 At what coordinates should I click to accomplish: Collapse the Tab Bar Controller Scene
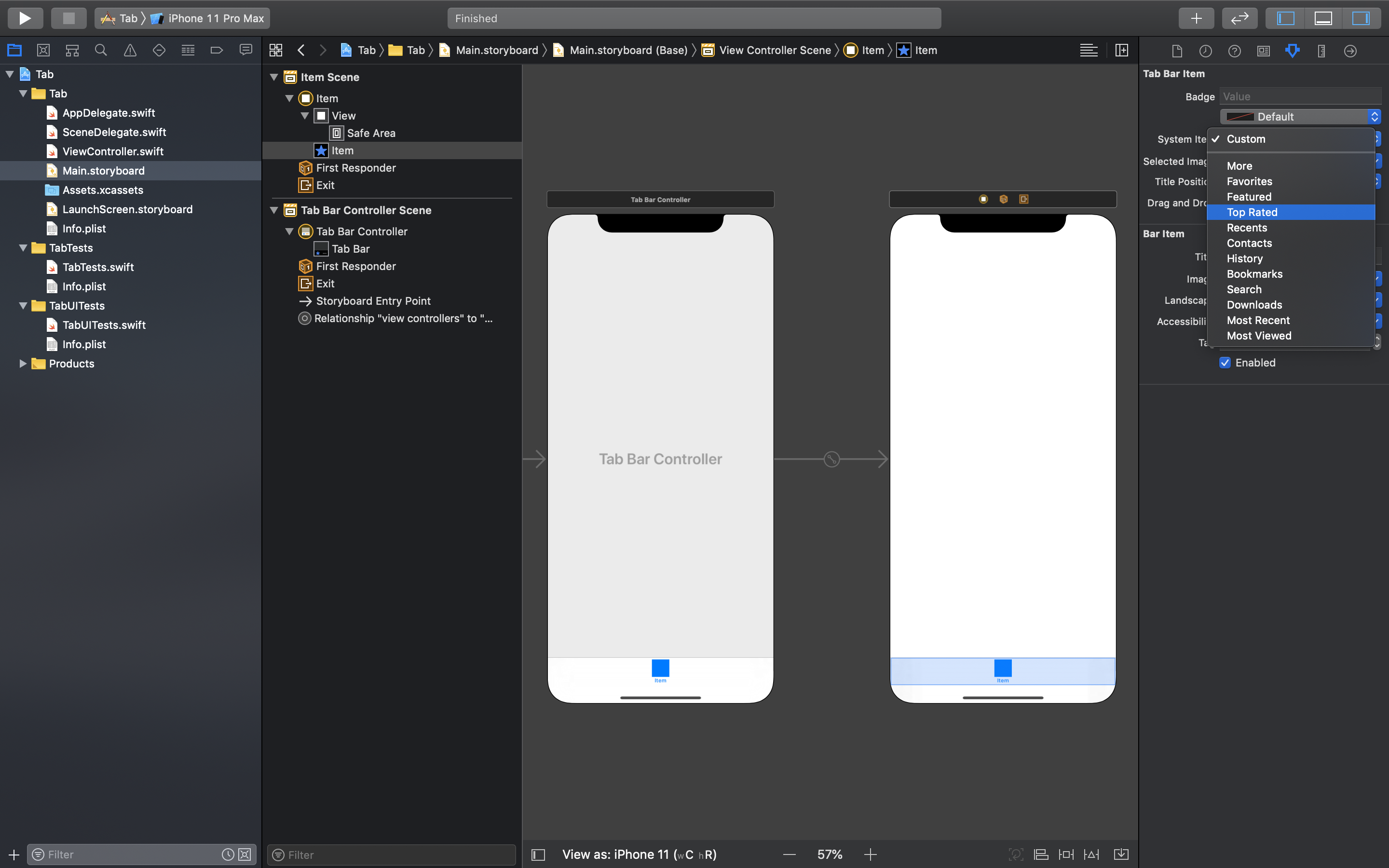tap(274, 210)
